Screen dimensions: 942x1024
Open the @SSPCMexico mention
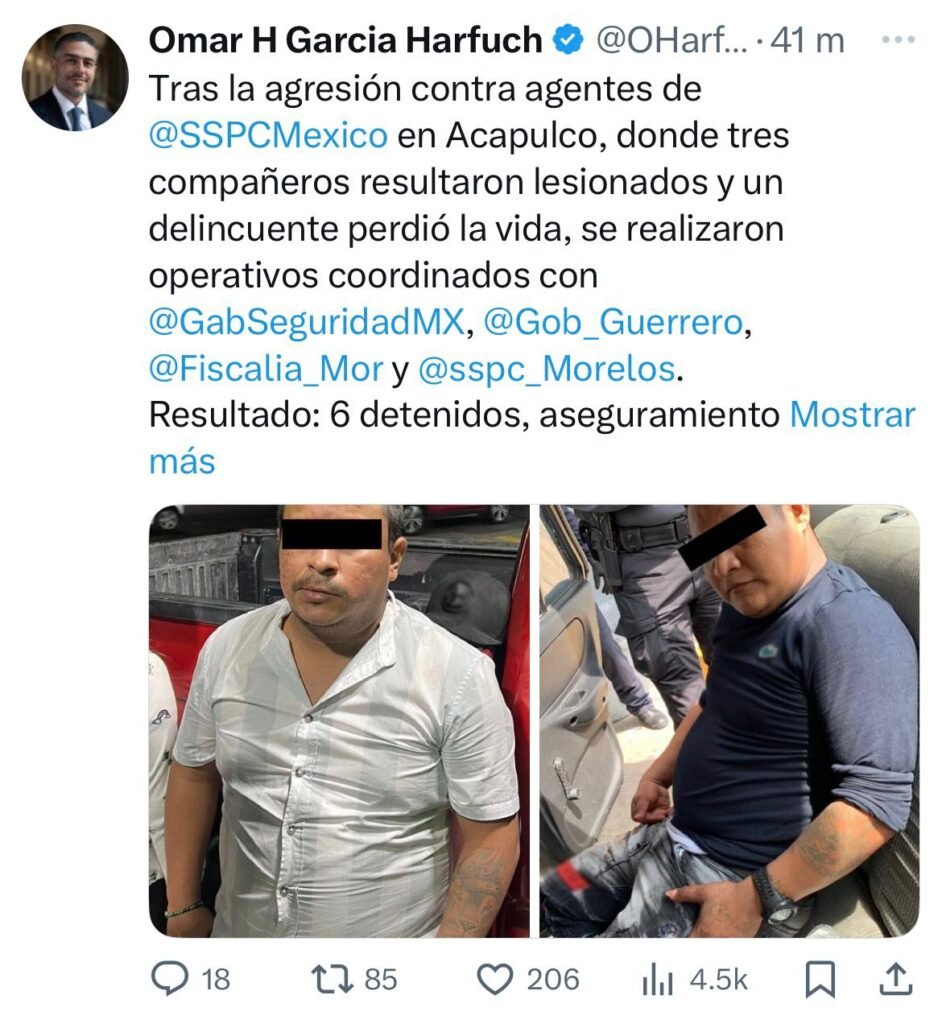268,136
